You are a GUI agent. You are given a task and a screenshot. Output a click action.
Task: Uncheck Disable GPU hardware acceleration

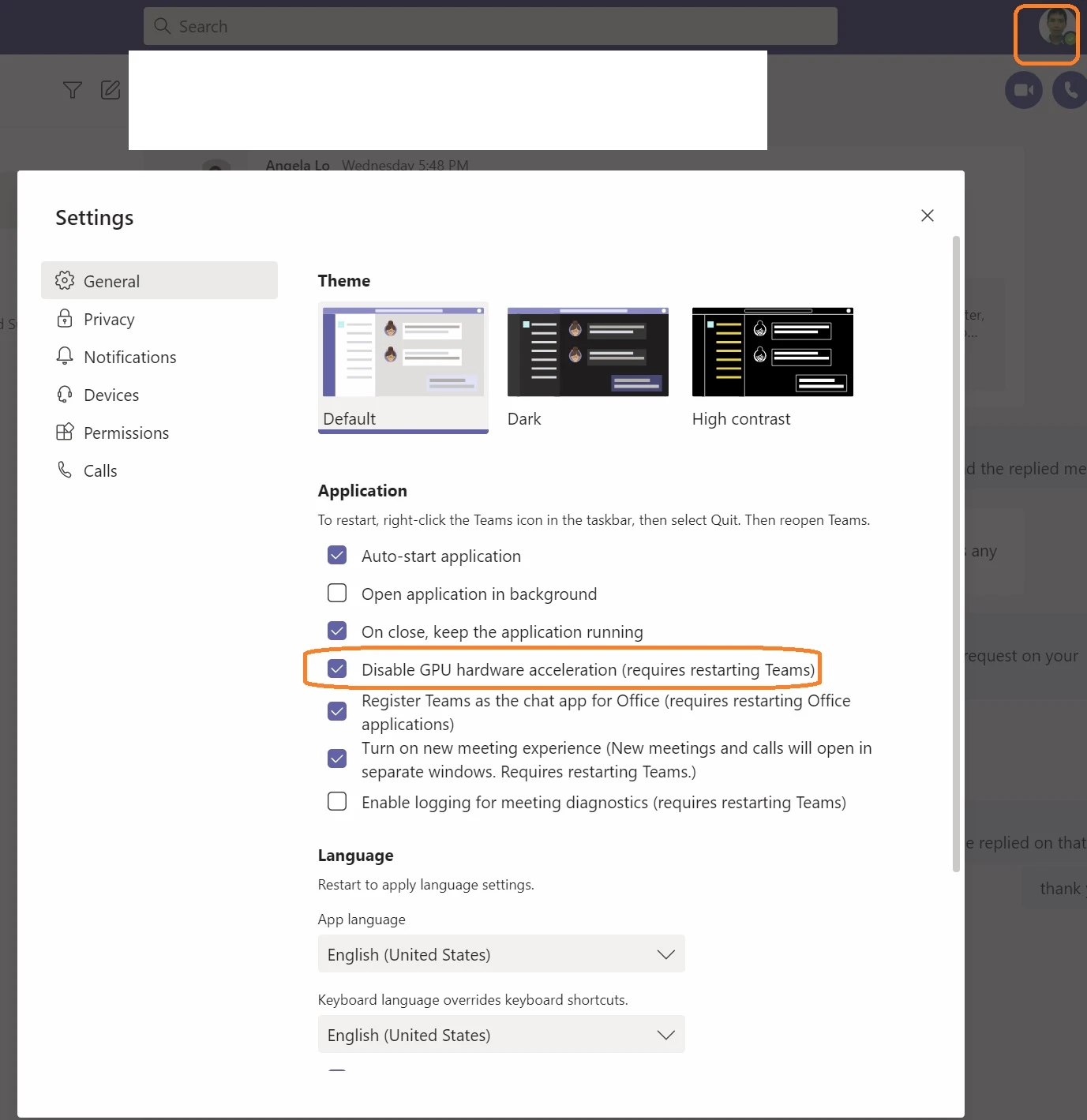337,669
